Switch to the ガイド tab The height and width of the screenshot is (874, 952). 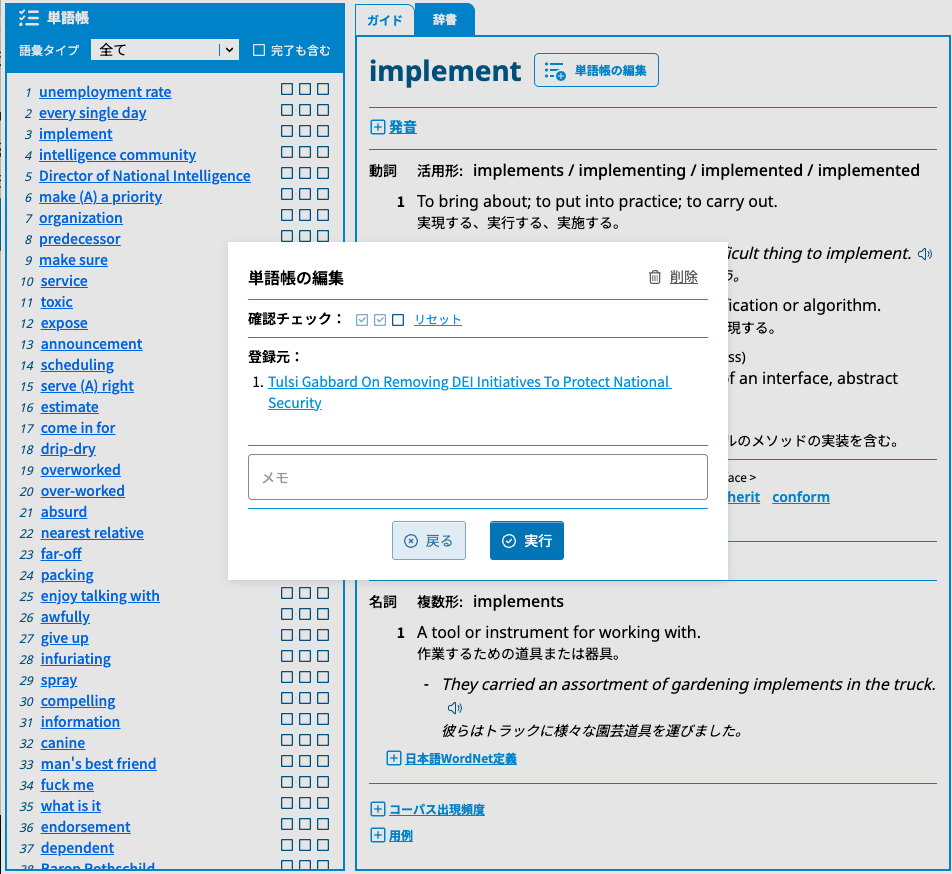(x=384, y=20)
